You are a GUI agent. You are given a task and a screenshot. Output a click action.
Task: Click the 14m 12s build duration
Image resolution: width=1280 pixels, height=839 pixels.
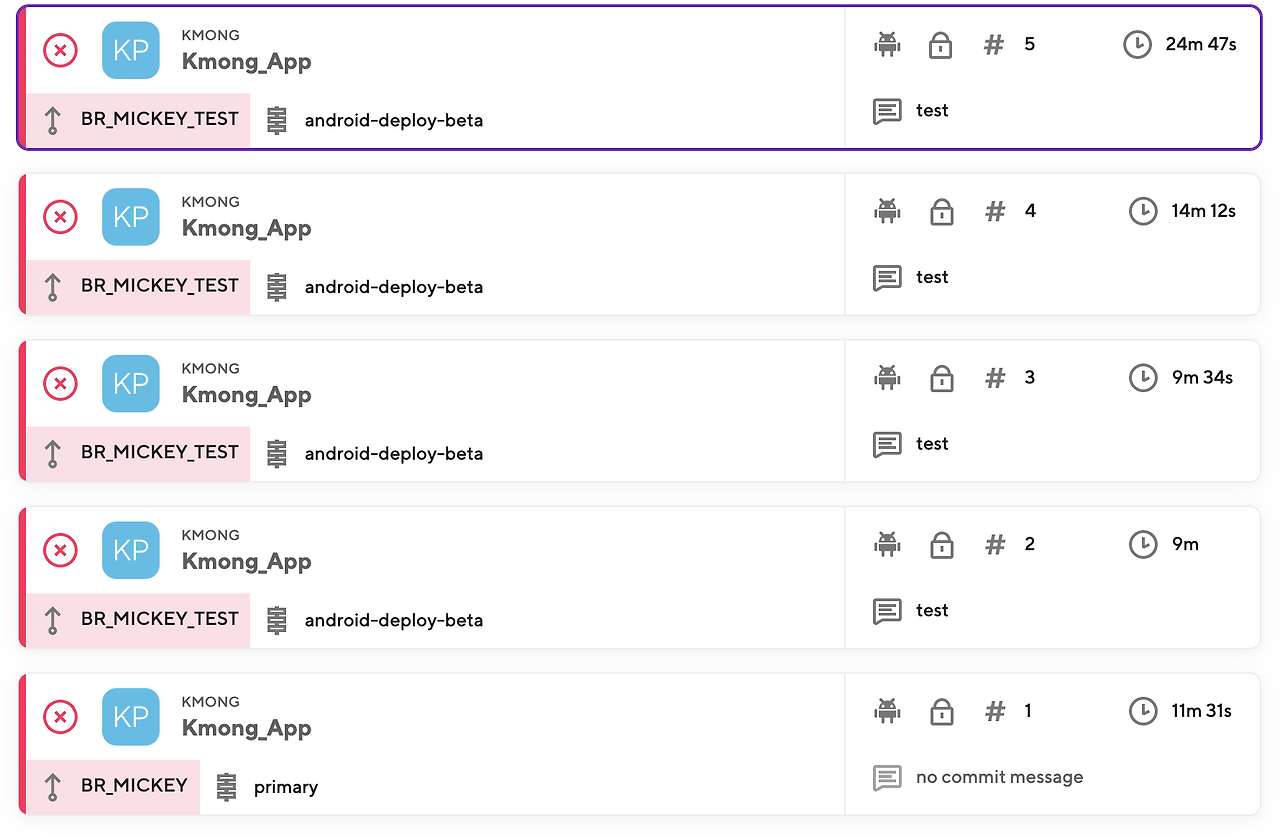pos(1204,211)
